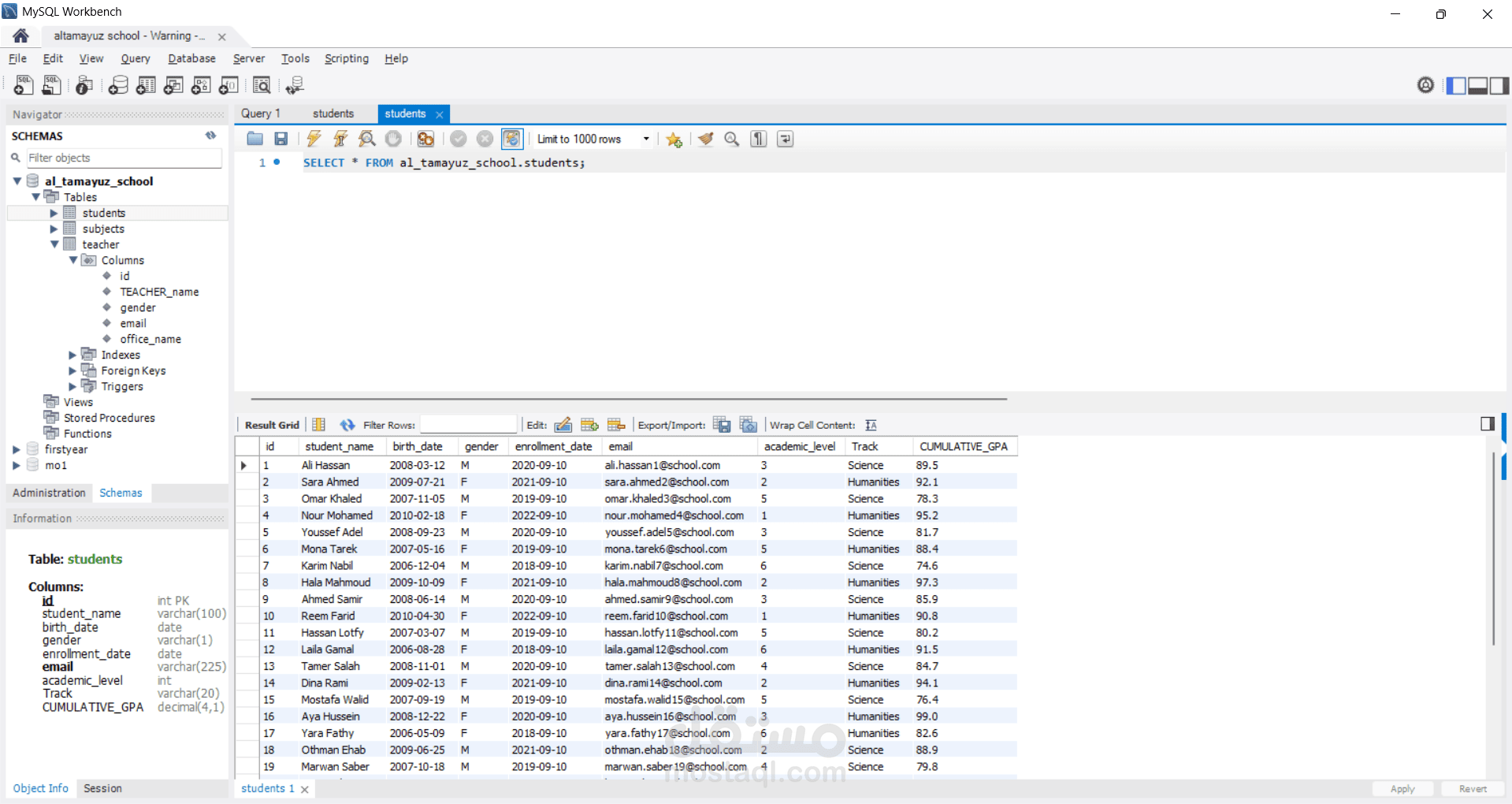The height and width of the screenshot is (804, 1512).
Task: Open an SQL script file from main toolbar
Action: point(52,85)
